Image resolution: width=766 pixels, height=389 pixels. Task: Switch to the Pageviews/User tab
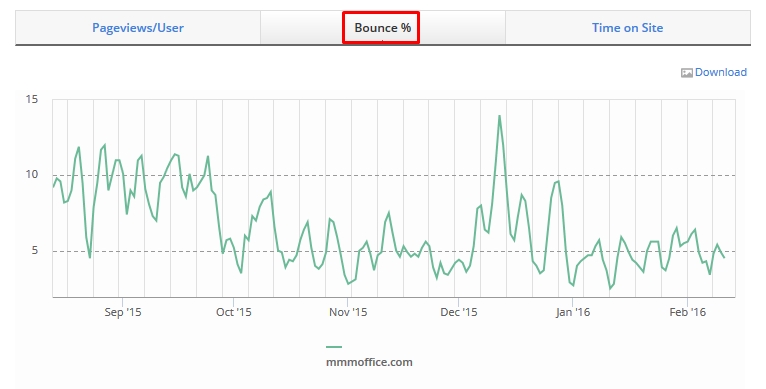tap(138, 28)
